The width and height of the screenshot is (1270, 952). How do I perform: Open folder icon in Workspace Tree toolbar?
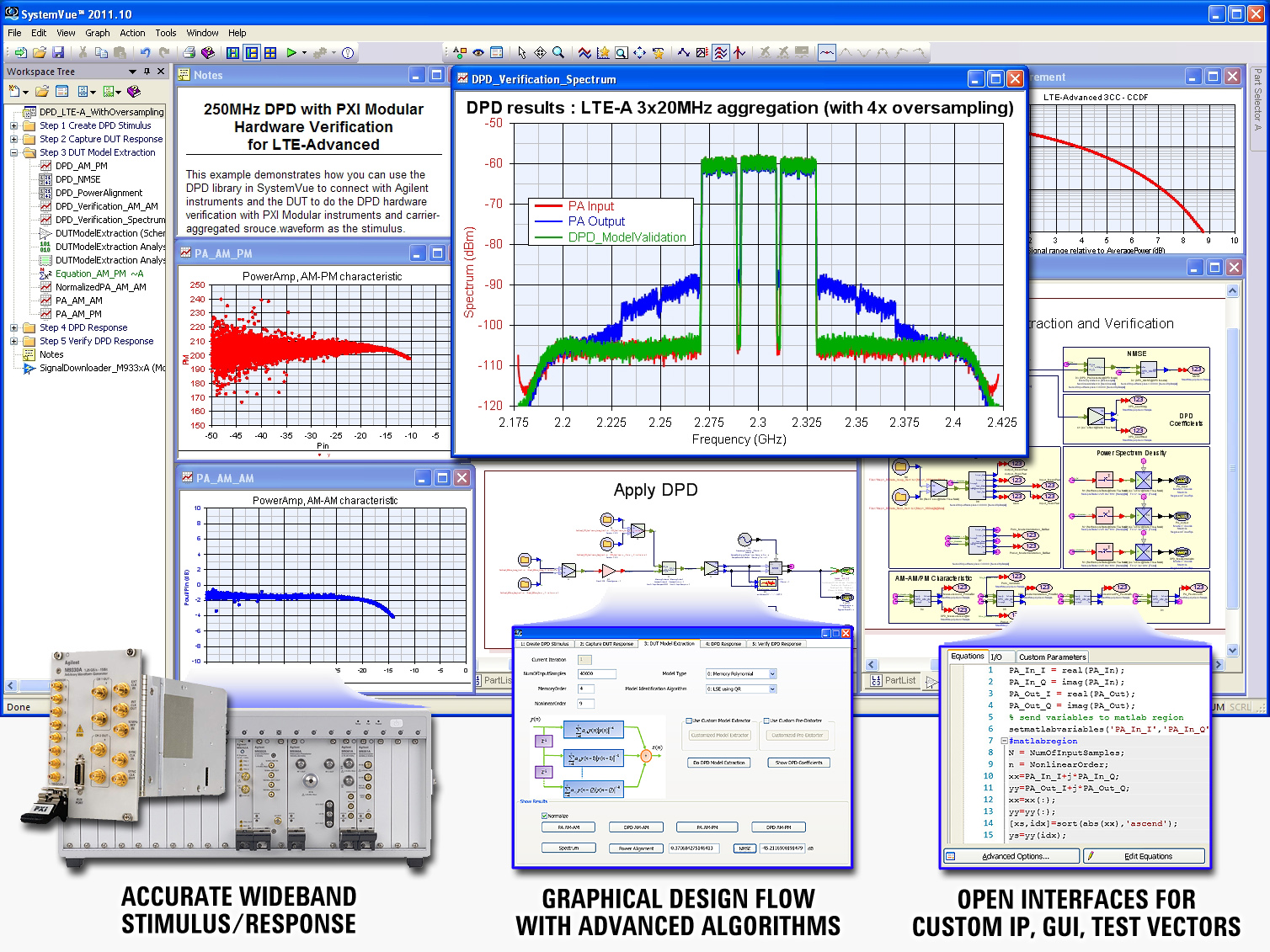pyautogui.click(x=41, y=91)
